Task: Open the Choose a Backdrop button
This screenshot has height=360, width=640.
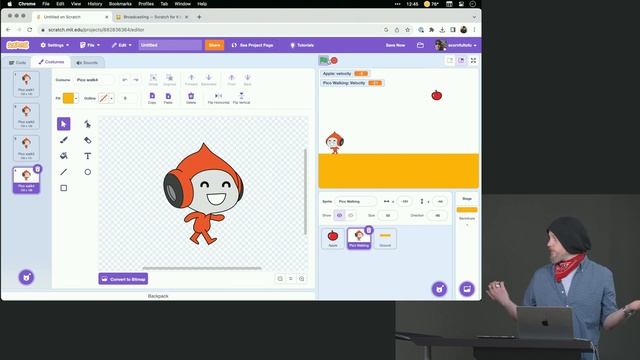Action: pos(467,289)
